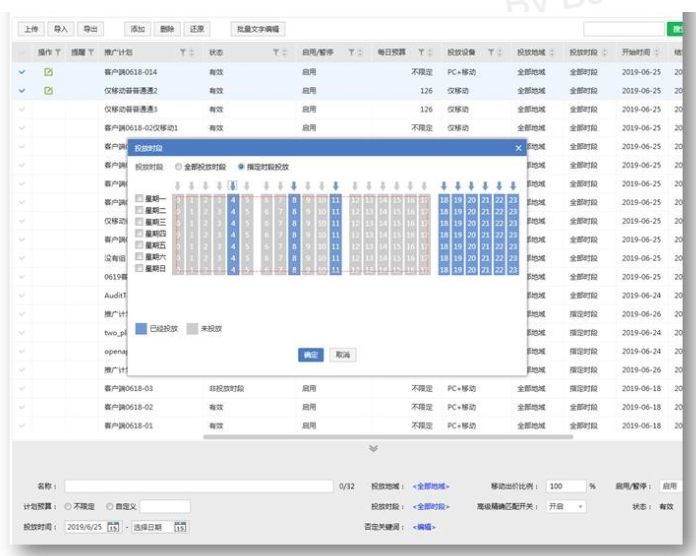Image resolution: width=696 pixels, height=556 pixels.
Task: Click the filter icon in 状态 column header
Action: click(x=276, y=52)
